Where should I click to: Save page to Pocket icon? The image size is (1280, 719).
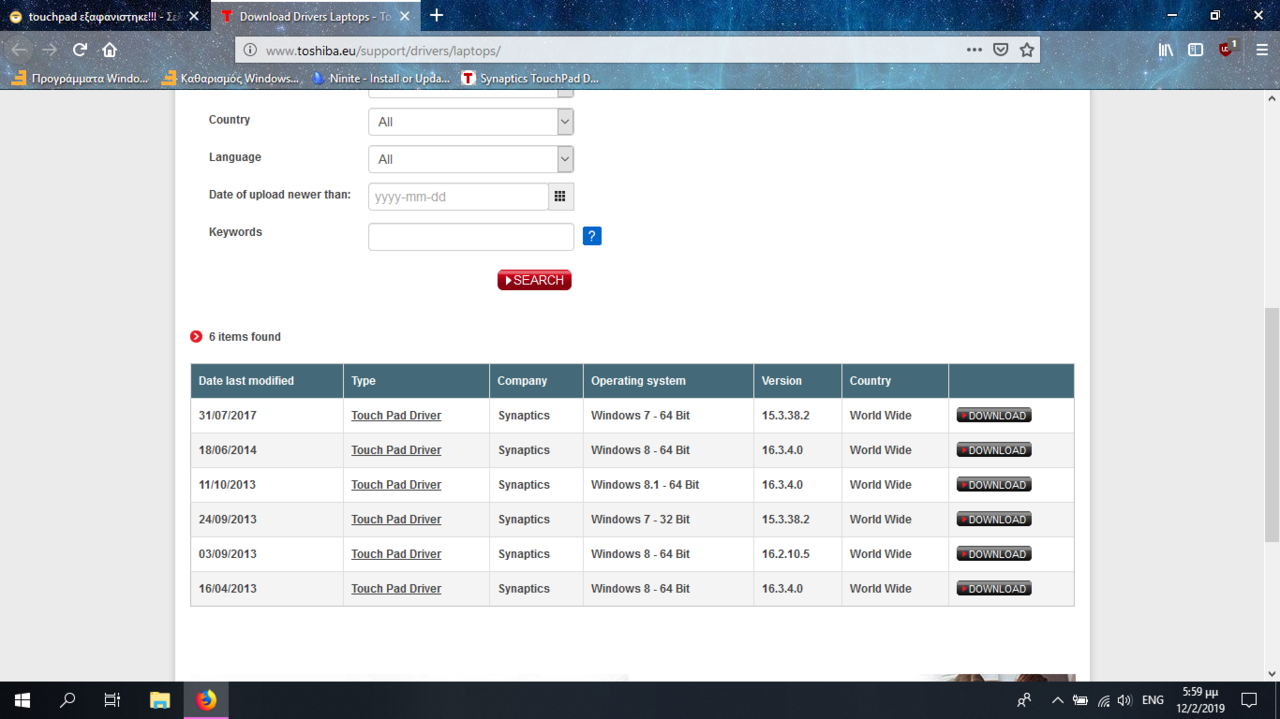[x=1000, y=50]
